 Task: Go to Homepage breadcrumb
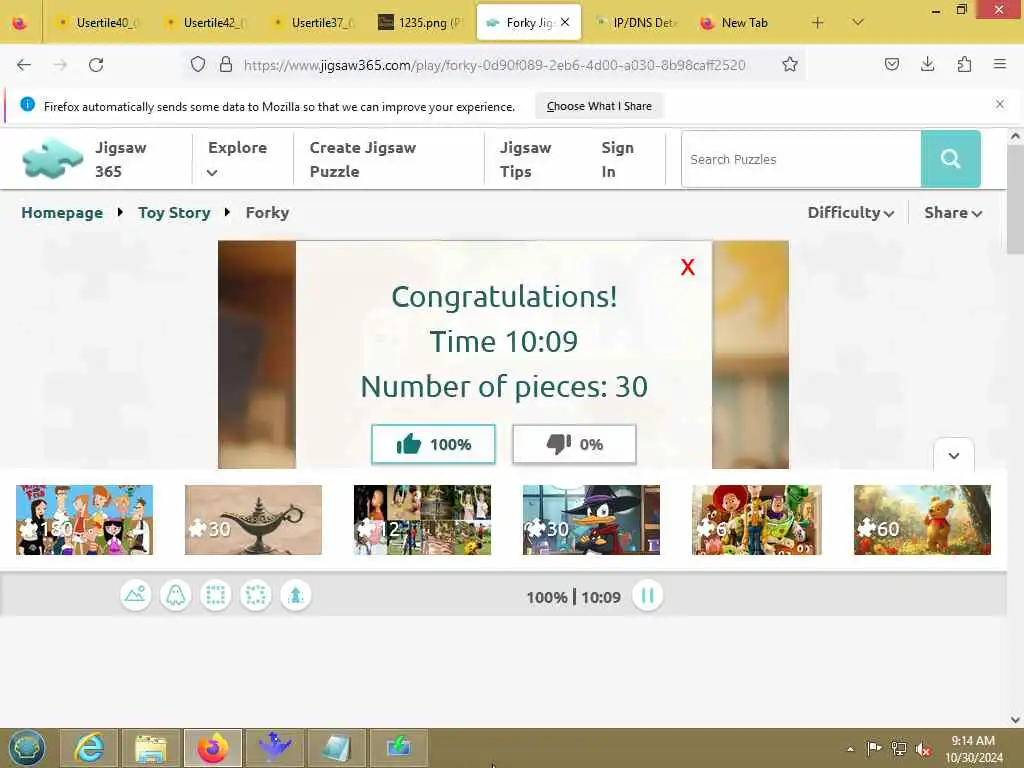click(62, 213)
